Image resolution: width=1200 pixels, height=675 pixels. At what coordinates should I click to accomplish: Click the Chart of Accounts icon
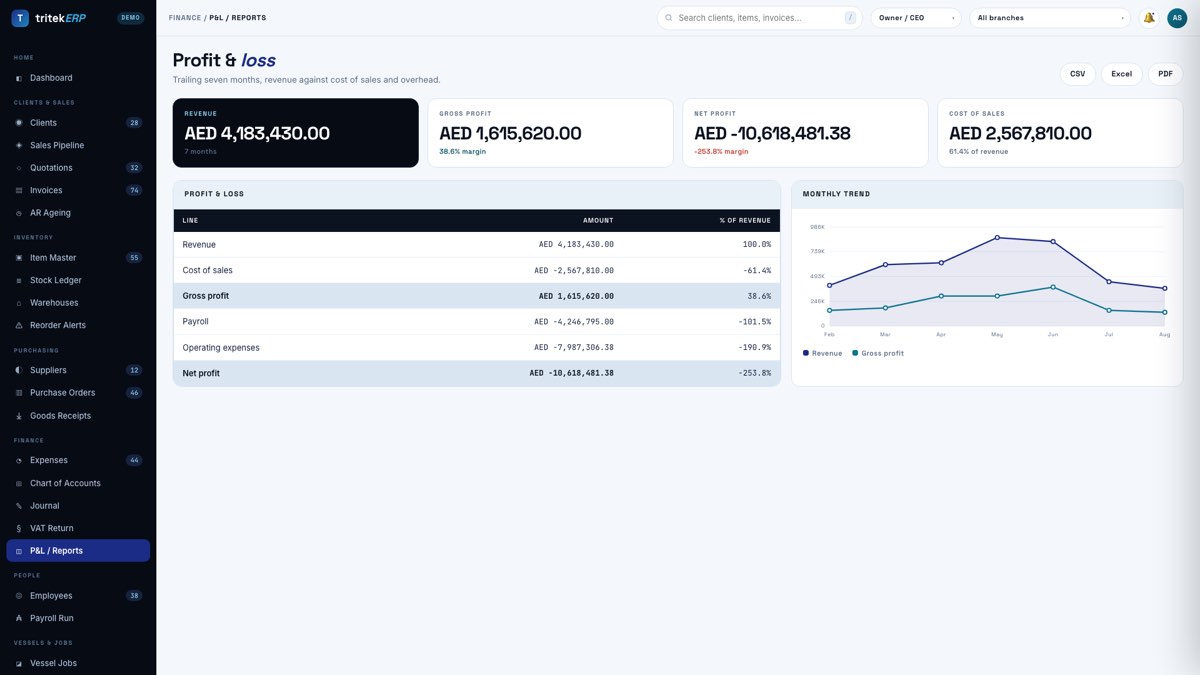(19, 483)
